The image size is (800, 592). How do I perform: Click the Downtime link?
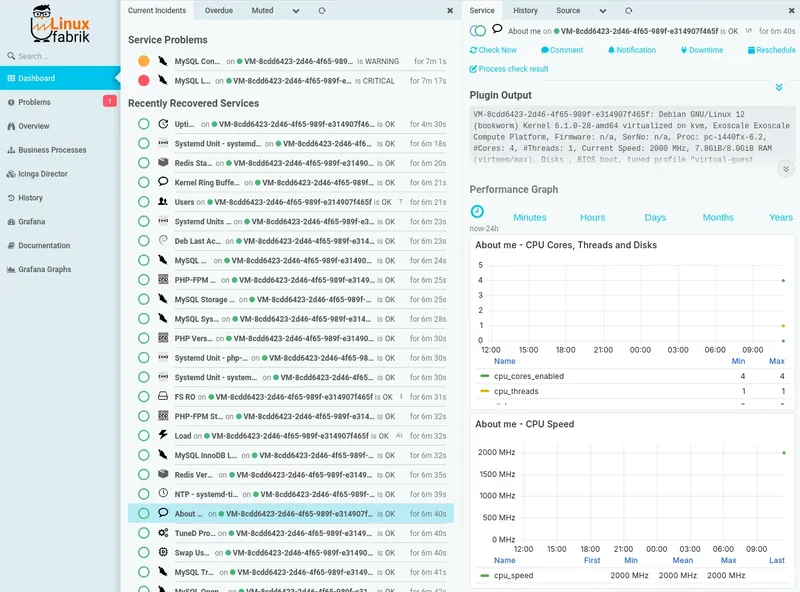(702, 50)
